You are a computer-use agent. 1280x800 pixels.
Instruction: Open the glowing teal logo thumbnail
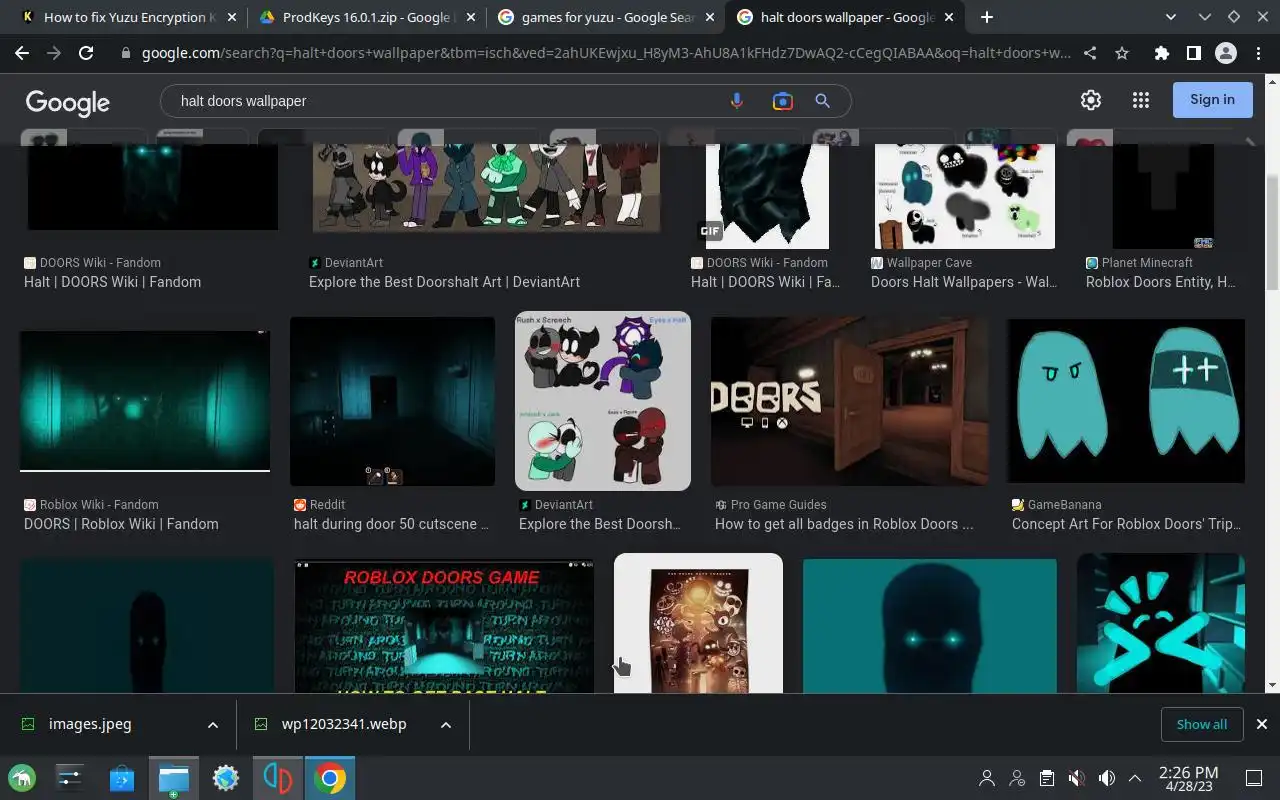coord(1161,624)
